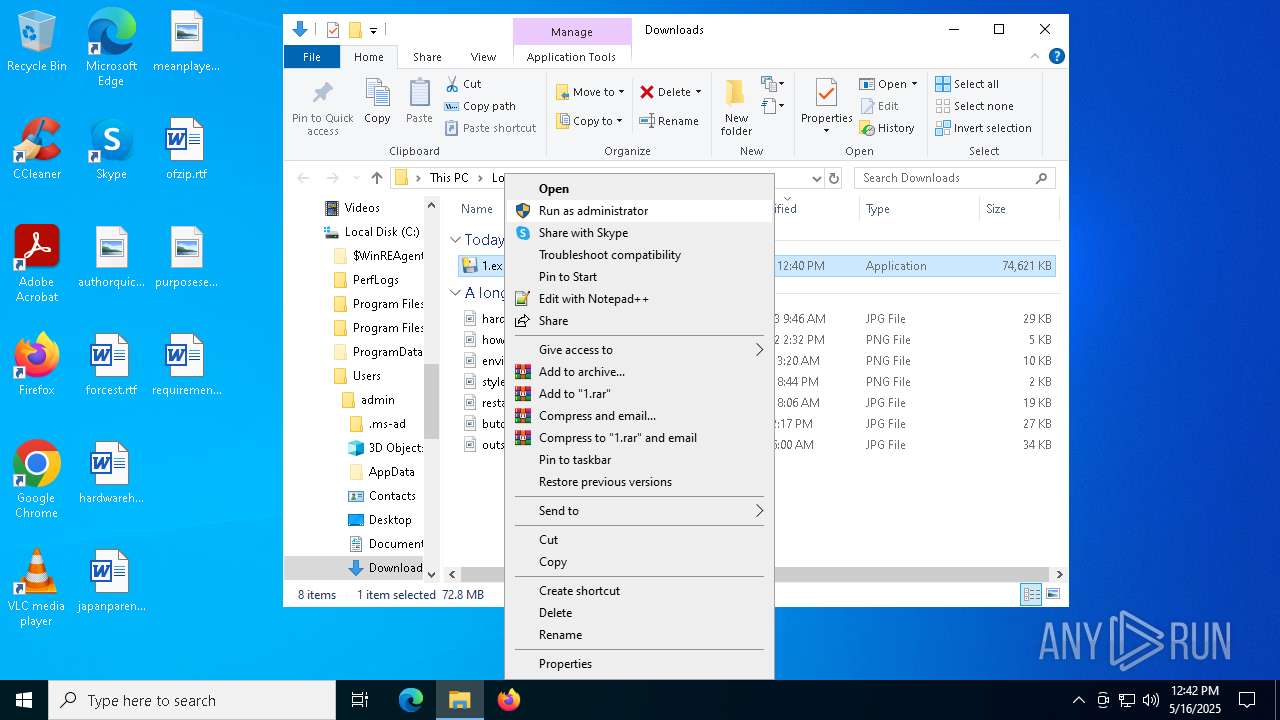
Task: Choose Run as administrator
Action: pos(639,211)
